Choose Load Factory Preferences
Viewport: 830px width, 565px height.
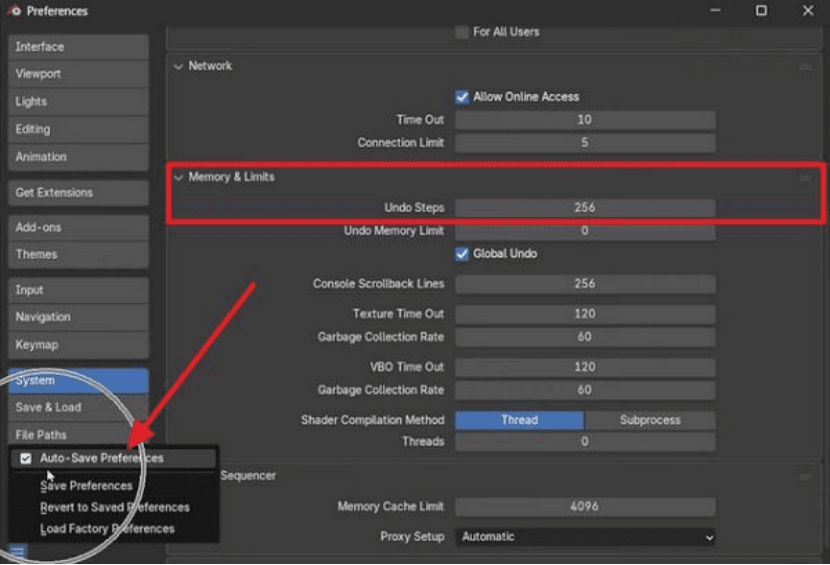coord(114,528)
